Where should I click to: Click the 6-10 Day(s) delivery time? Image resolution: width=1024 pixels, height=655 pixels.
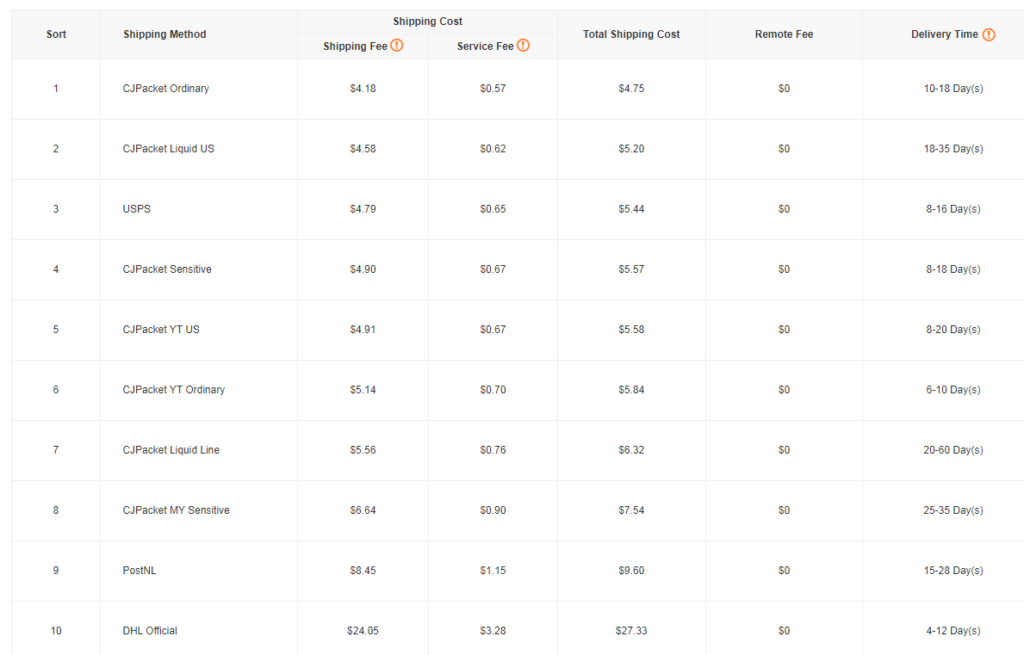pos(953,390)
